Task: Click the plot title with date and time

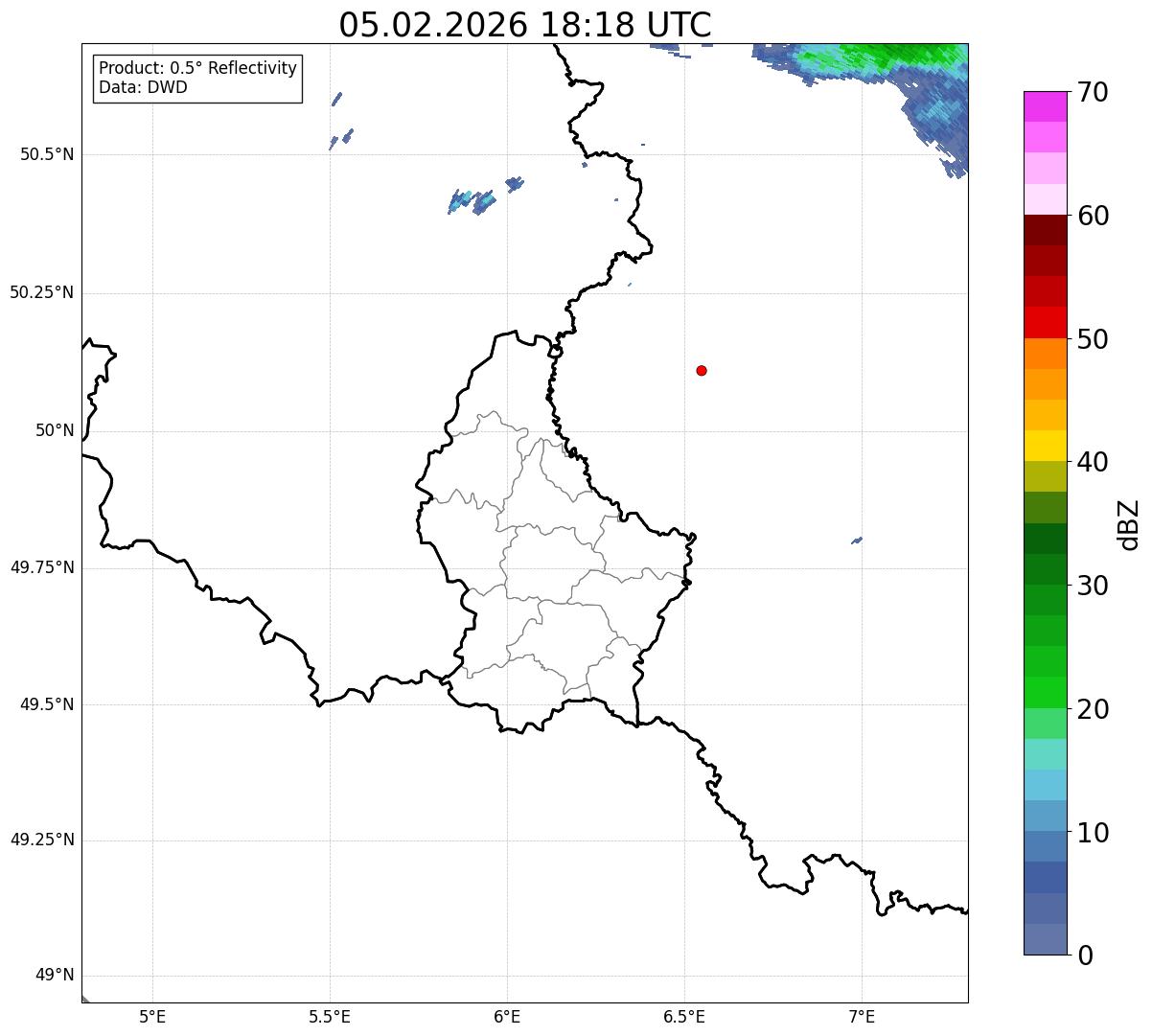Action: click(525, 24)
